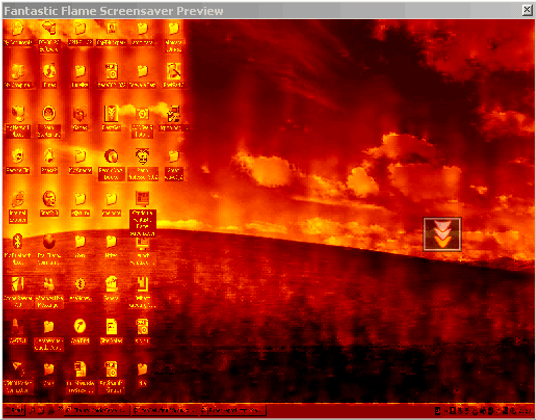The image size is (536, 420).
Task: Open the pencil-and-paper desktop icon
Action: coord(174,71)
